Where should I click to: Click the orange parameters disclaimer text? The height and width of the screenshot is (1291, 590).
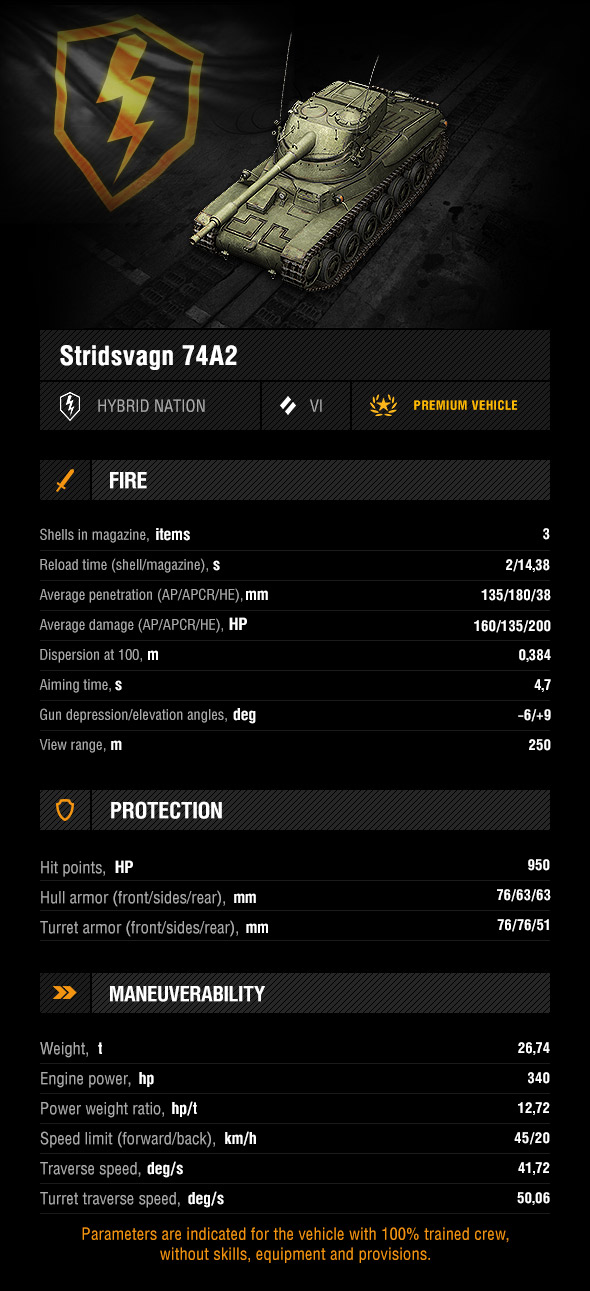[295, 1244]
